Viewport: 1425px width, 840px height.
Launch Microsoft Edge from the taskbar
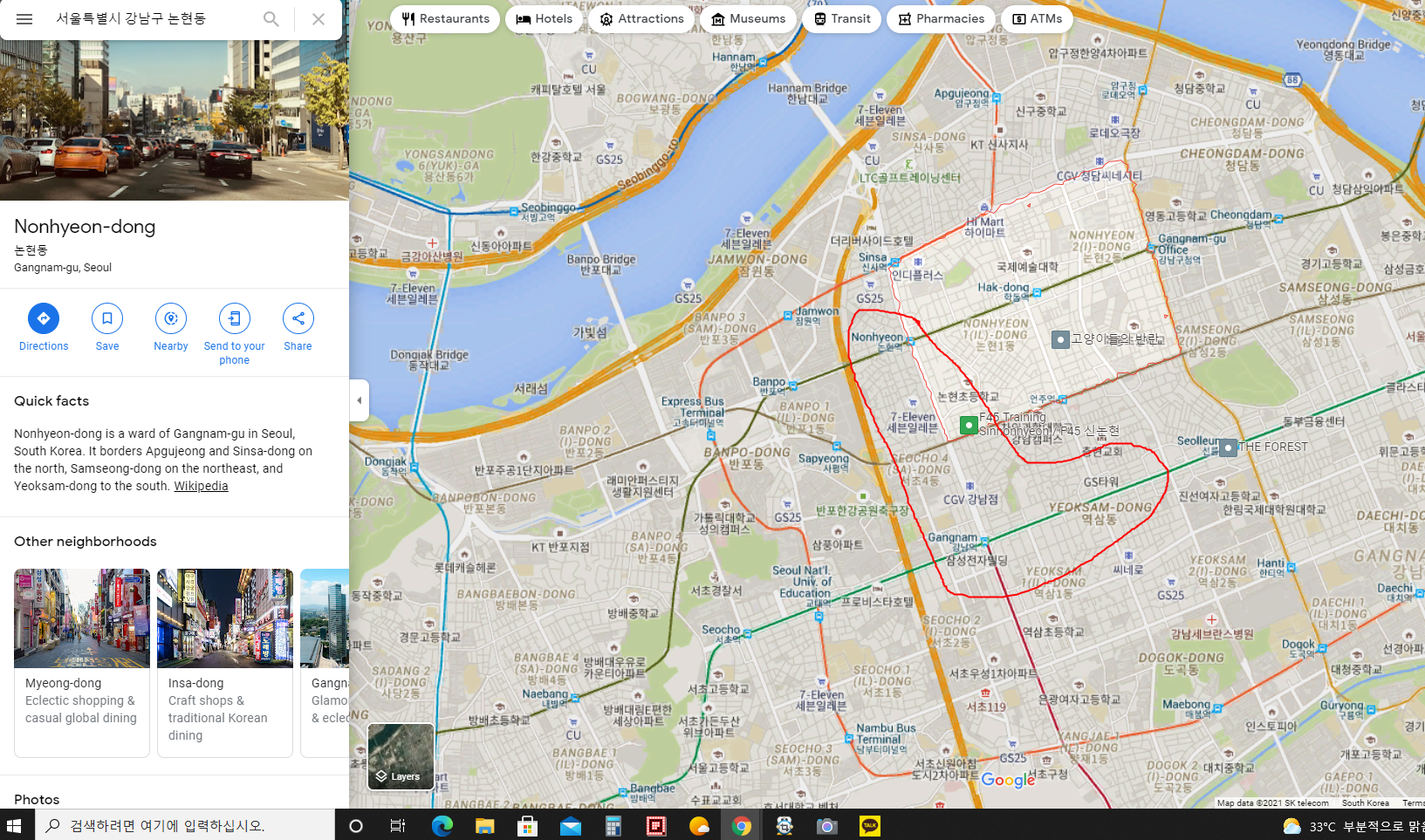coord(442,825)
